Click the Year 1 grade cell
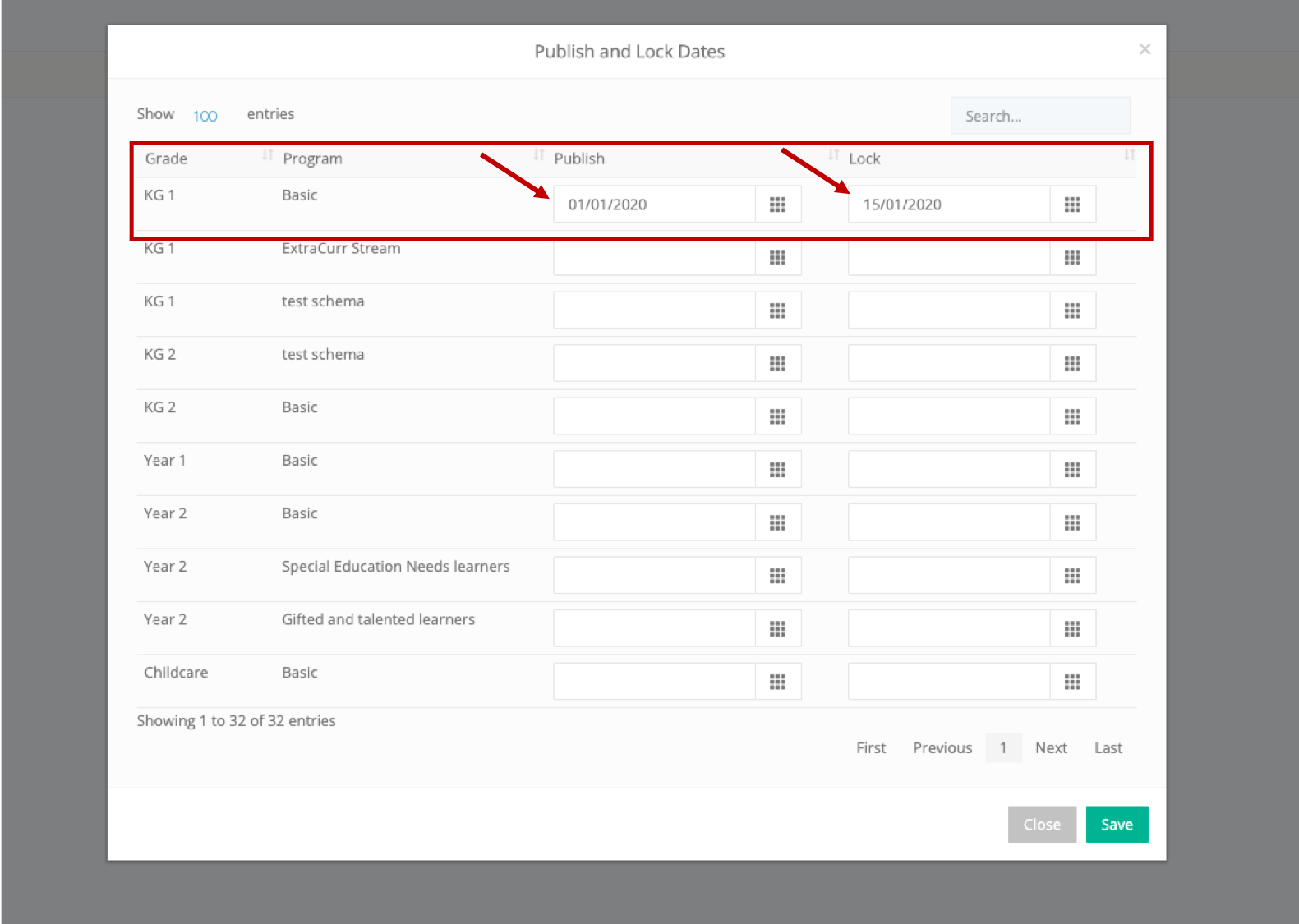1299x924 pixels. coord(164,461)
